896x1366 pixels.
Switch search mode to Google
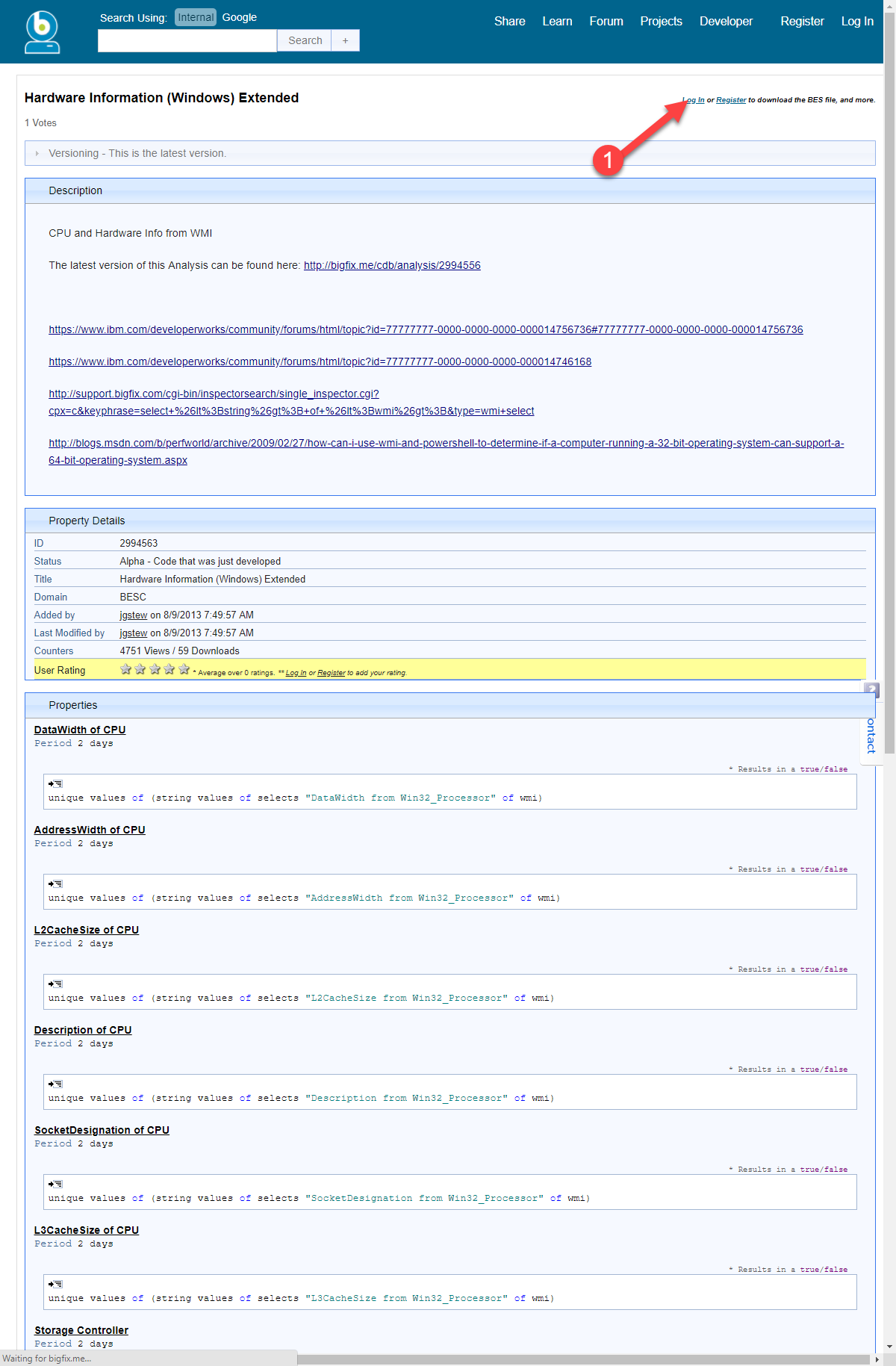(x=240, y=17)
